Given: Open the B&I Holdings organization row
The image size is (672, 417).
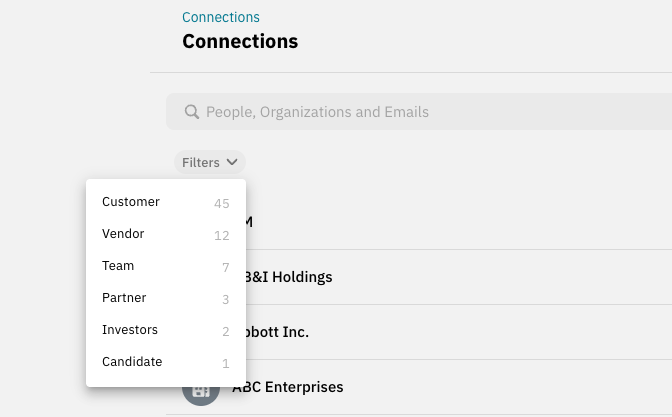Looking at the screenshot, I should pyautogui.click(x=290, y=277).
